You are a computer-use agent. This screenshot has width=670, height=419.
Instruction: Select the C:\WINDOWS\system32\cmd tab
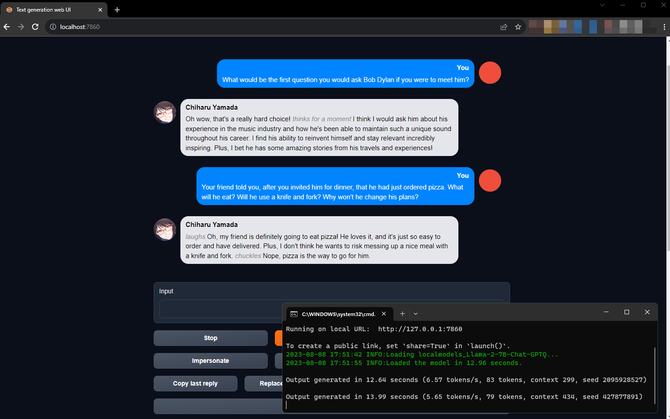pos(338,314)
